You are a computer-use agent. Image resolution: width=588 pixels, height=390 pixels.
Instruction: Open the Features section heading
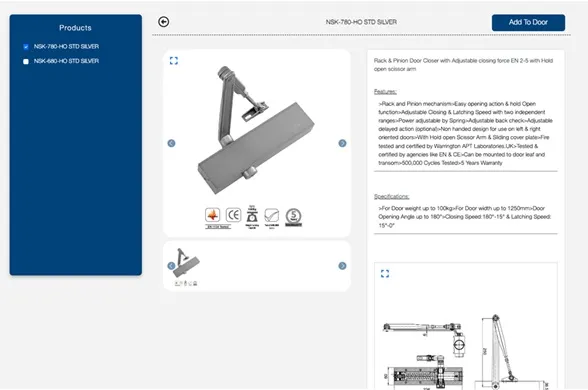pos(385,92)
